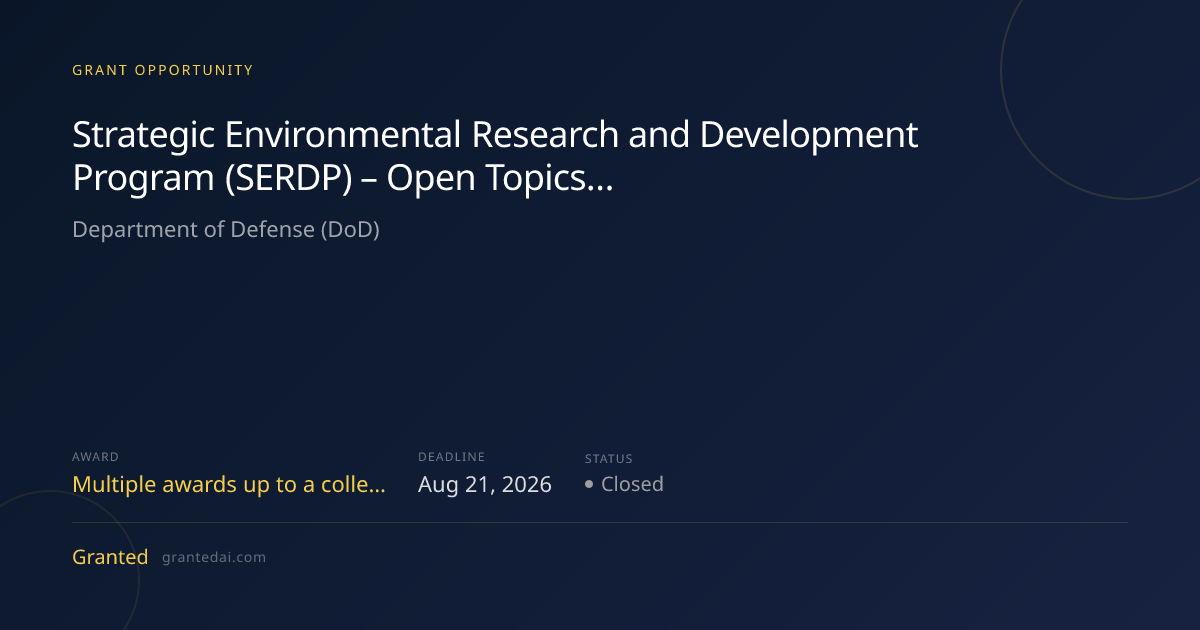Viewport: 1200px width, 630px height.
Task: Click the grey dot beside Closed
Action: tap(590, 485)
